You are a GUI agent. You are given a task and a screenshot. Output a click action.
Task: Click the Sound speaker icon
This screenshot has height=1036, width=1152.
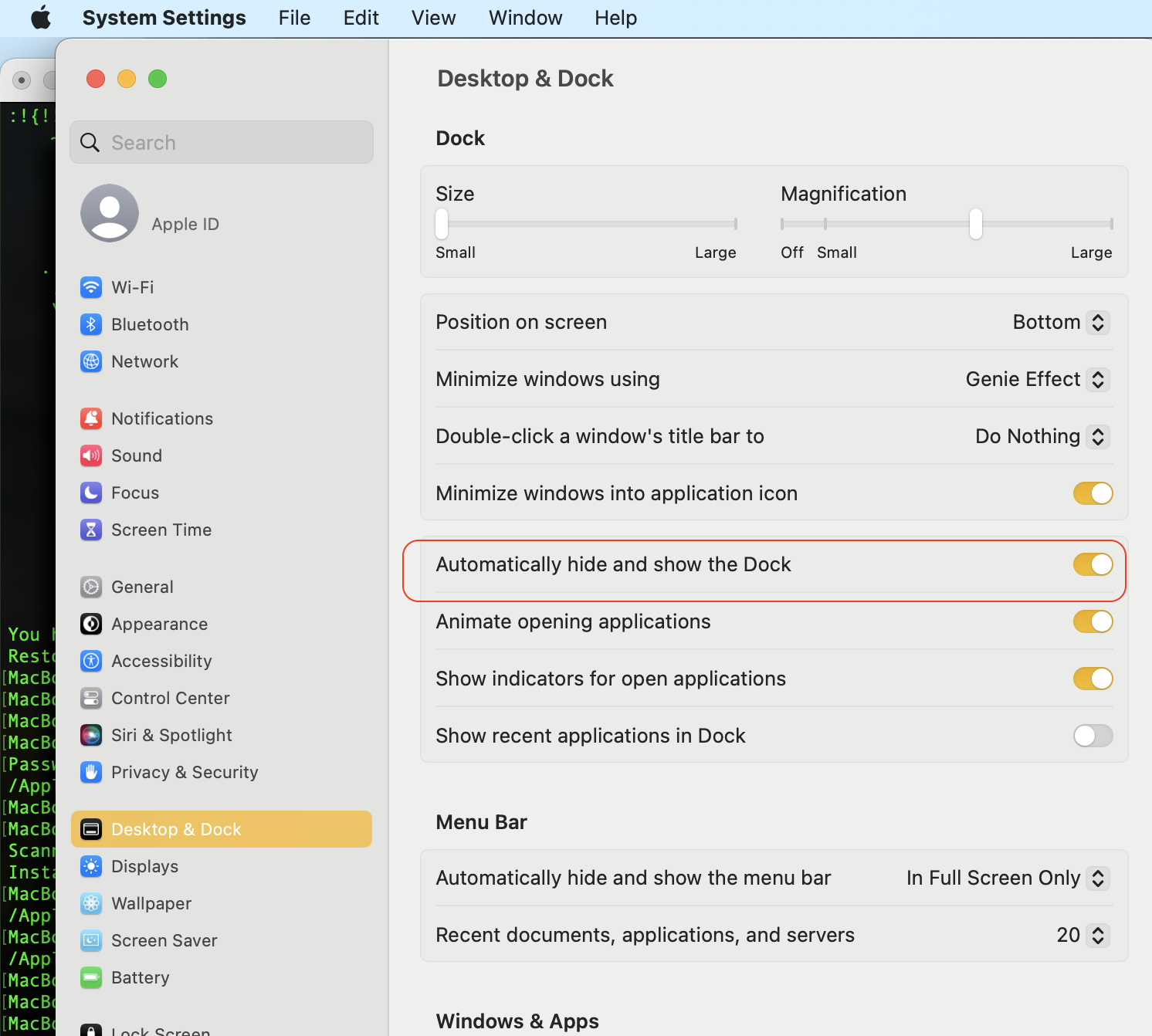[91, 455]
